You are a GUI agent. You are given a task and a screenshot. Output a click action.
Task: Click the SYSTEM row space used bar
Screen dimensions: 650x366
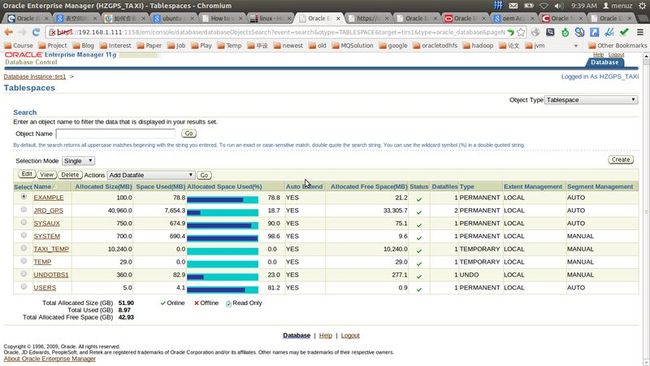[x=223, y=238]
